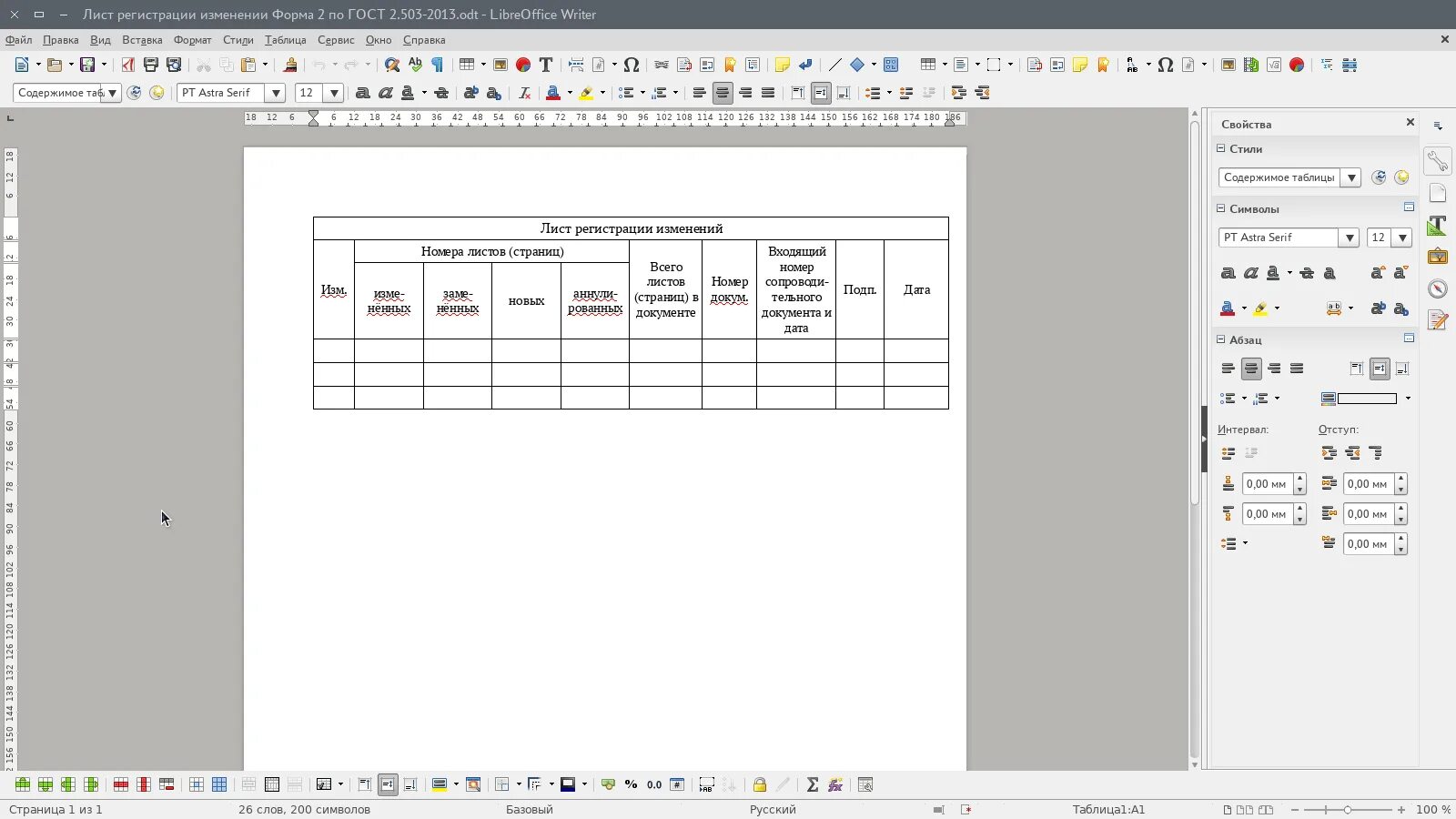
Task: Open the Справка menu
Action: pos(424,40)
